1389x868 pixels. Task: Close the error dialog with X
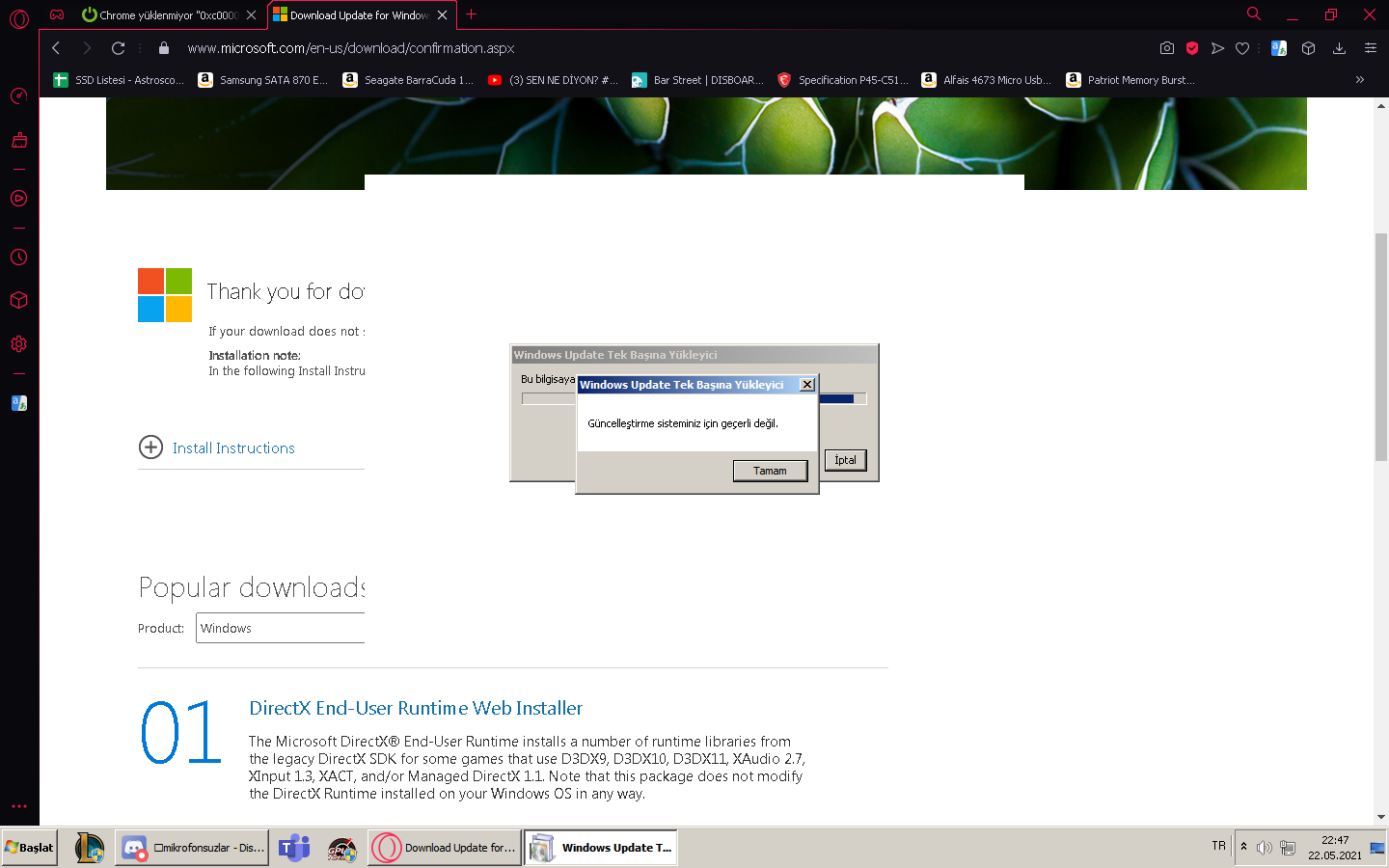[807, 385]
